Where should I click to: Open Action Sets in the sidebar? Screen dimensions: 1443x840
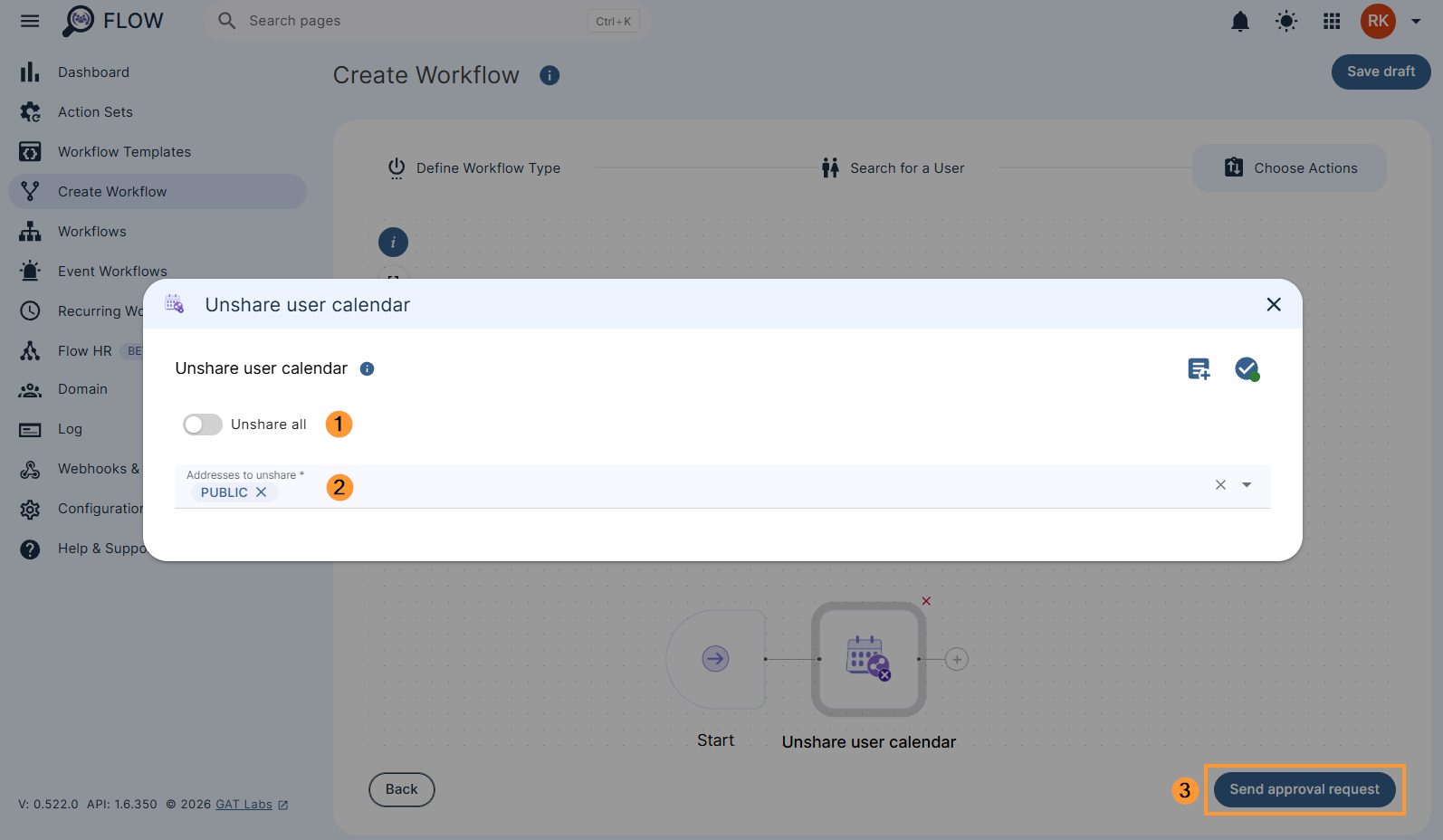coord(158,112)
